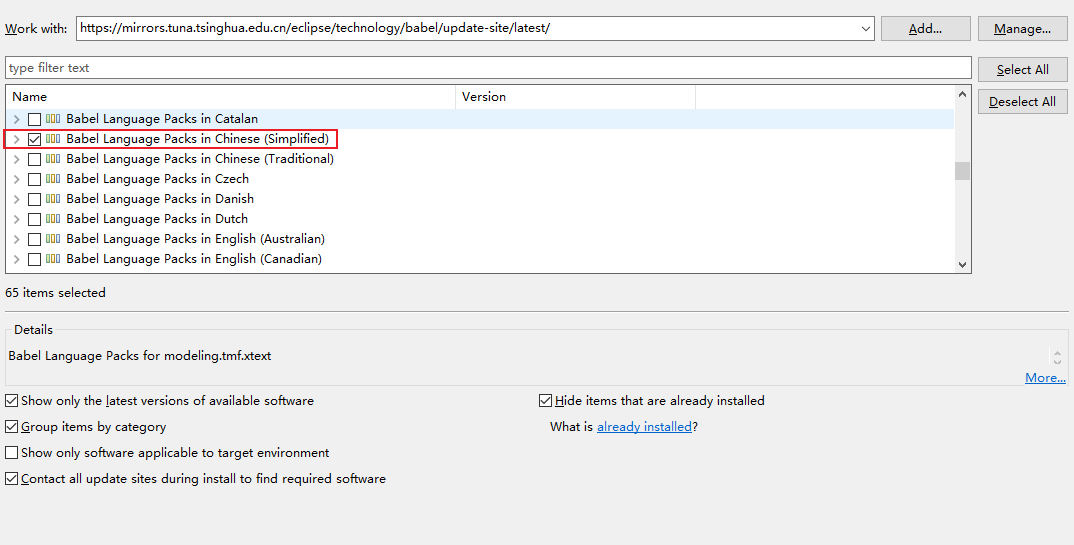Enable Show only software applicable to target environment
Image resolution: width=1074 pixels, height=545 pixels.
coord(12,453)
